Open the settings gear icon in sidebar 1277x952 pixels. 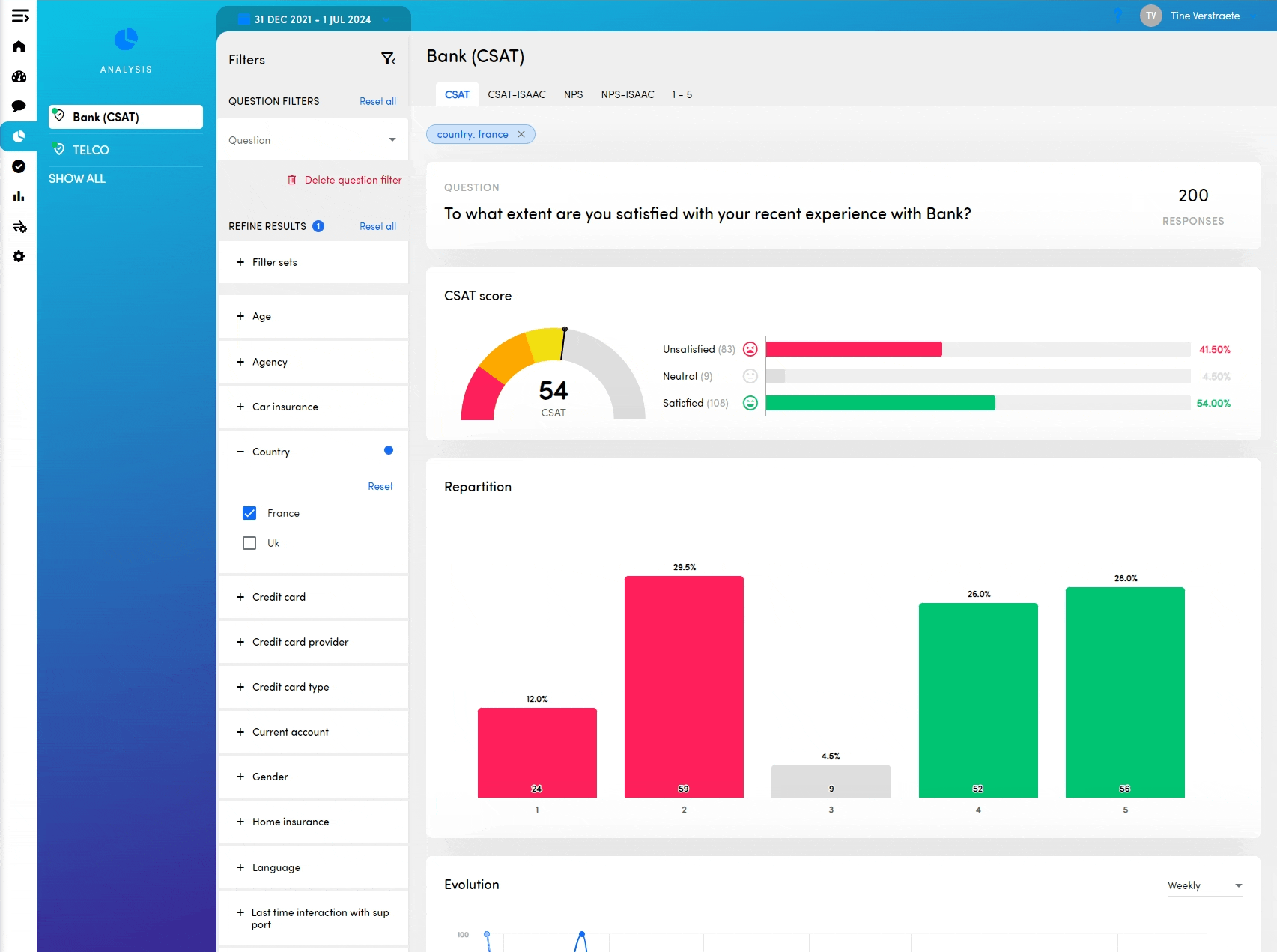19,256
